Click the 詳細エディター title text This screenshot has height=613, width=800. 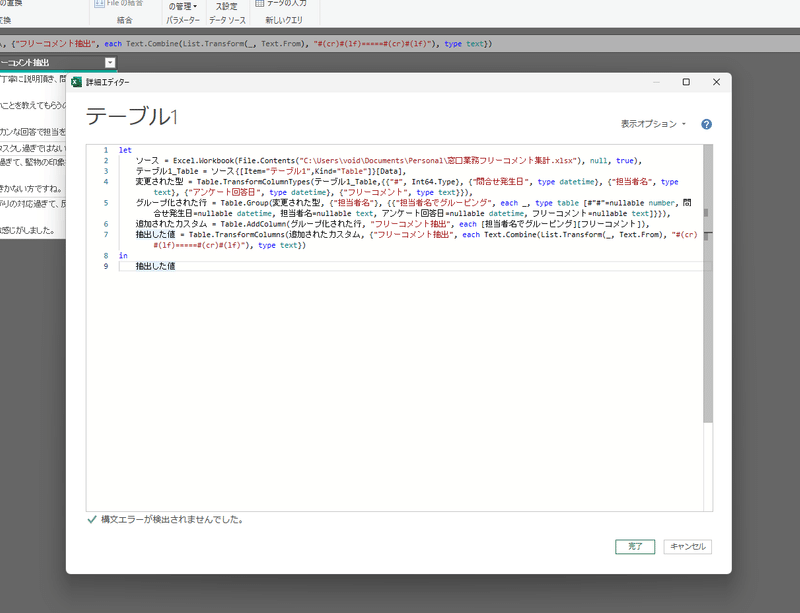(x=108, y=82)
